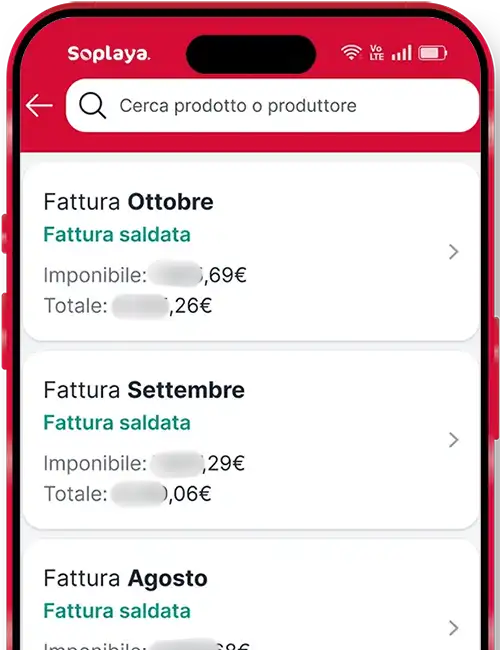Tap the Ottobre Imponibile amount line
Screen dimensions: 500x650
tap(145, 275)
